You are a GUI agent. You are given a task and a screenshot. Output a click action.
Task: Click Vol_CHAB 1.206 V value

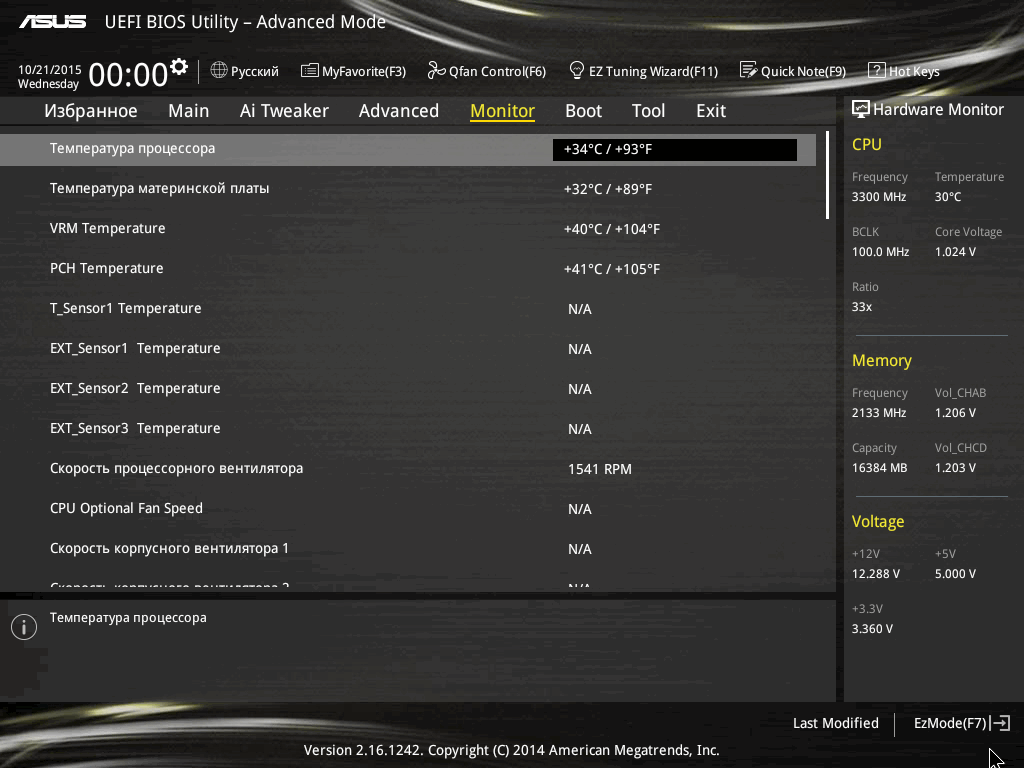coord(955,413)
